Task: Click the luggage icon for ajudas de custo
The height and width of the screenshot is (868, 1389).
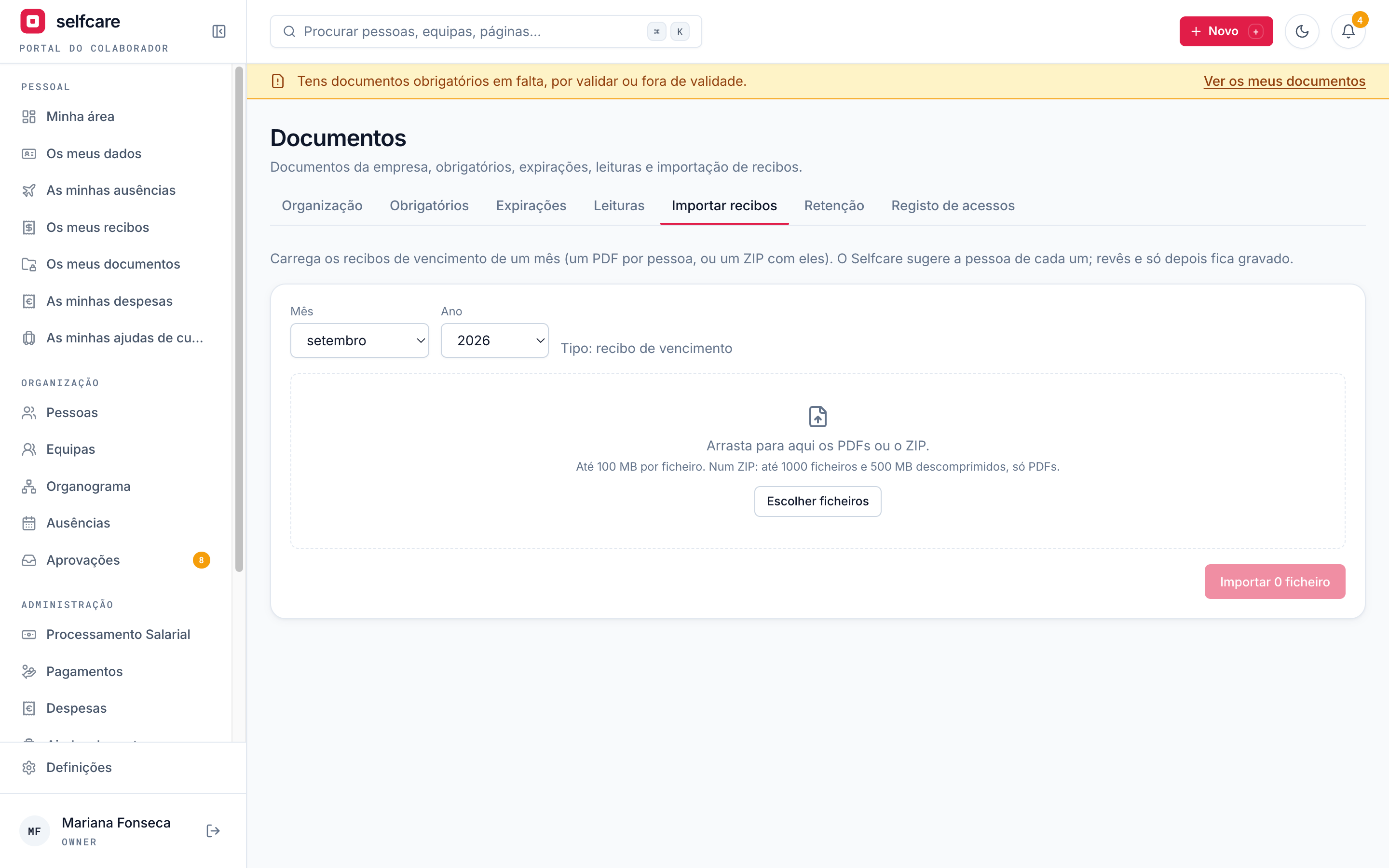Action: [29, 338]
